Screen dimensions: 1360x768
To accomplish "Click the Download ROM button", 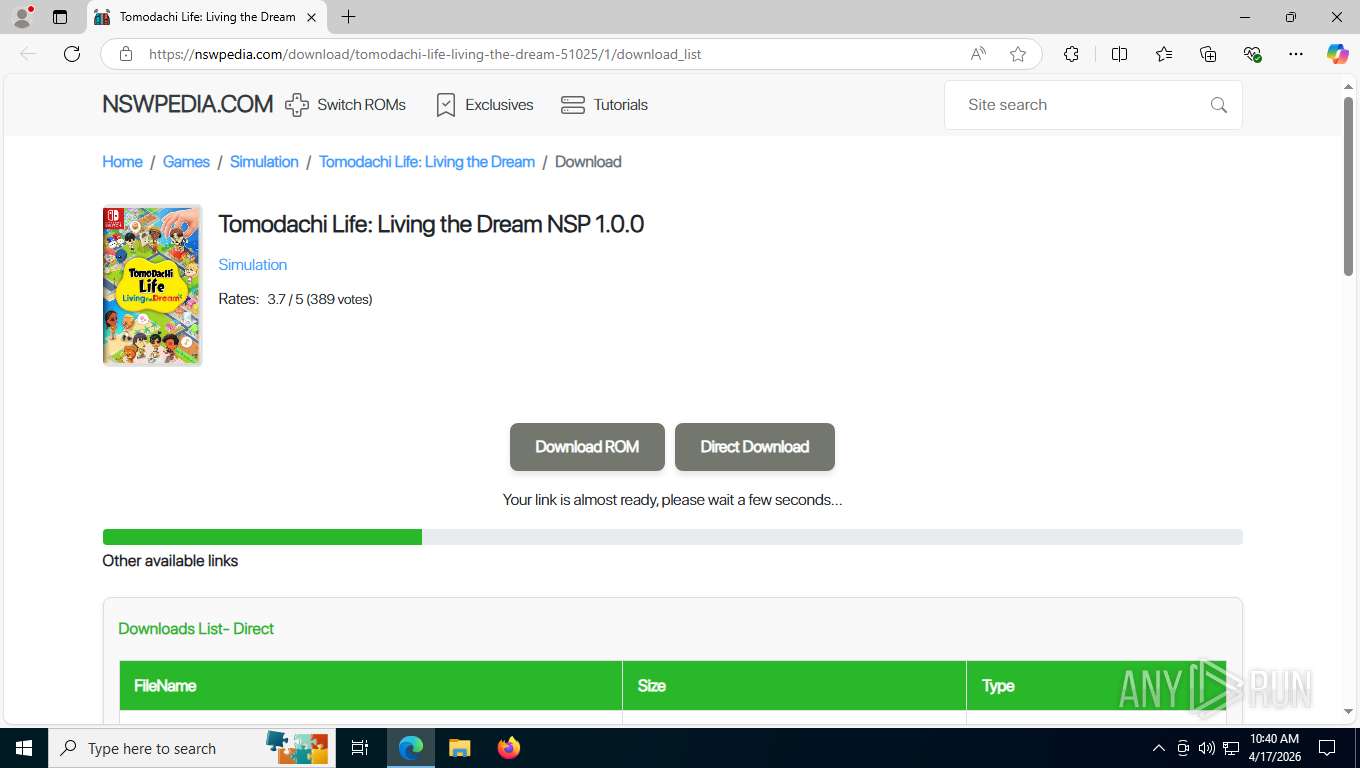I will tap(587, 447).
